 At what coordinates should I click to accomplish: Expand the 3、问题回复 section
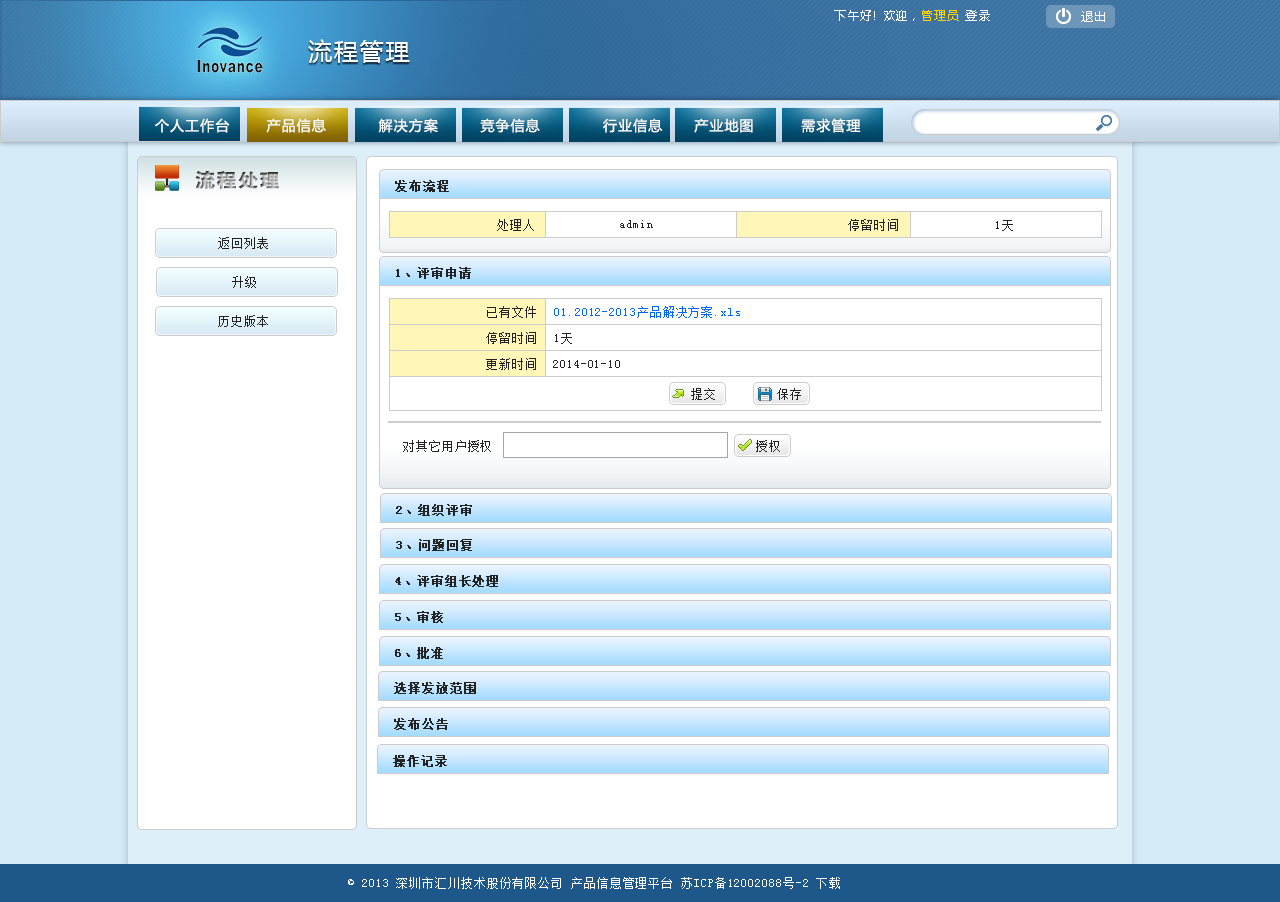pos(745,544)
